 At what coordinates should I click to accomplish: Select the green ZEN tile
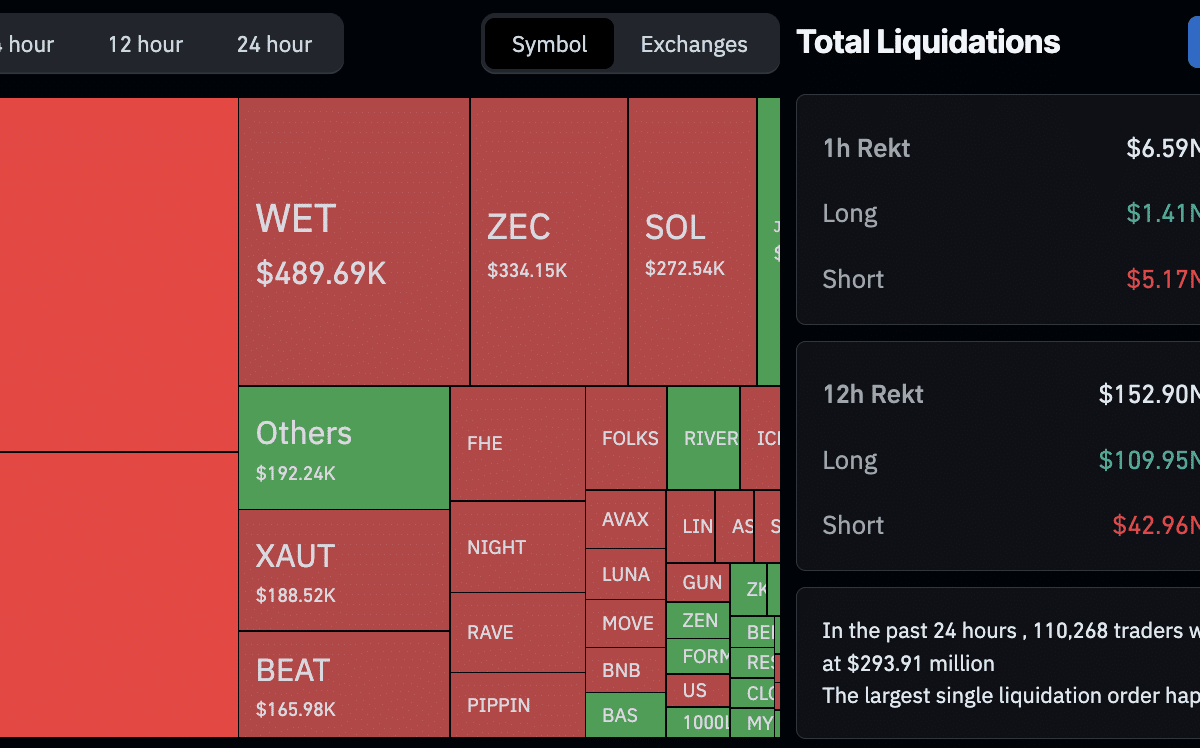(x=698, y=620)
